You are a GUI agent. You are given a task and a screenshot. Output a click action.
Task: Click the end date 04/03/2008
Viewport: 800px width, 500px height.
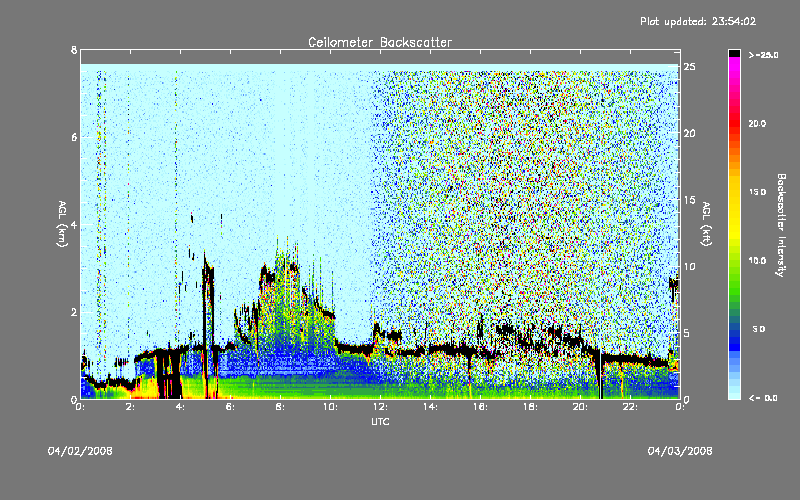pyautogui.click(x=680, y=451)
